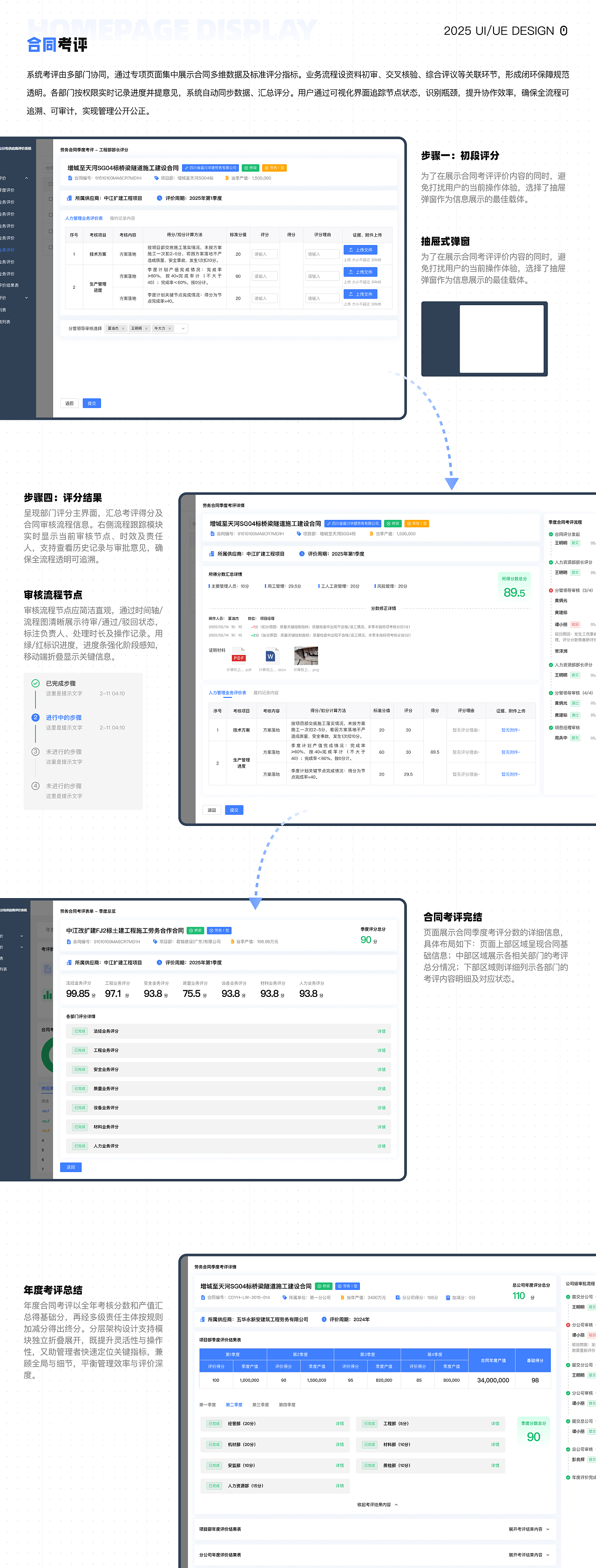Click 桥梁 tag on 中江改扩建 contract title
596x1568 pixels.
tap(195, 931)
